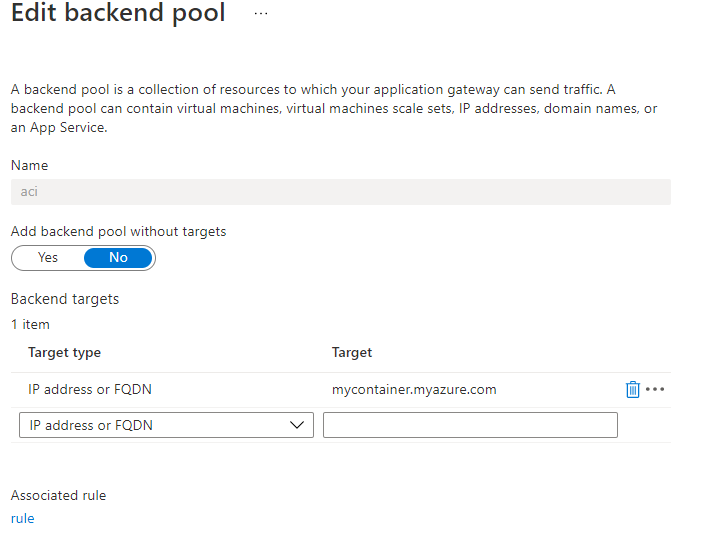Click the Edit backend pool title
The image size is (720, 544).
pos(118,14)
